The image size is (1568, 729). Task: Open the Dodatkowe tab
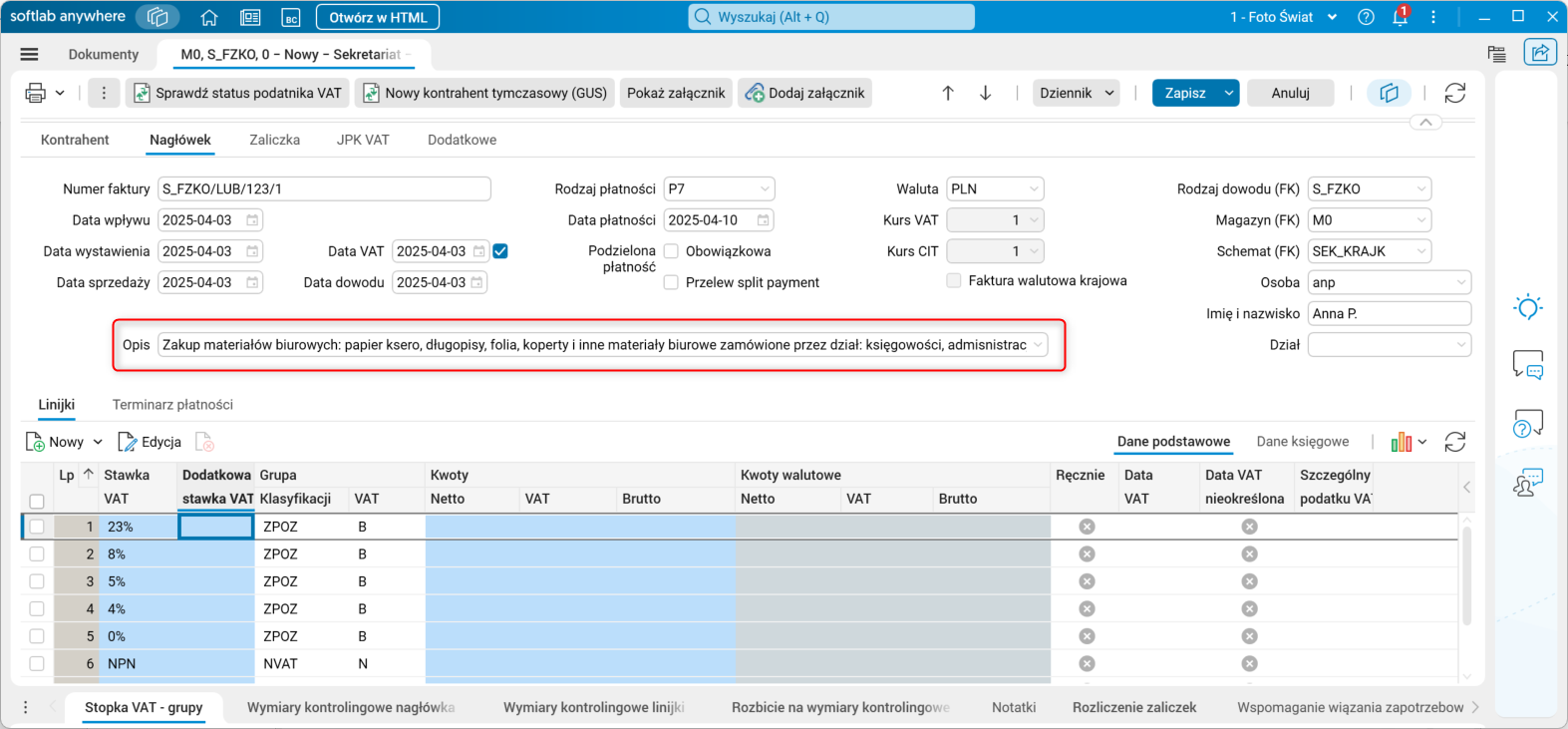tap(462, 140)
